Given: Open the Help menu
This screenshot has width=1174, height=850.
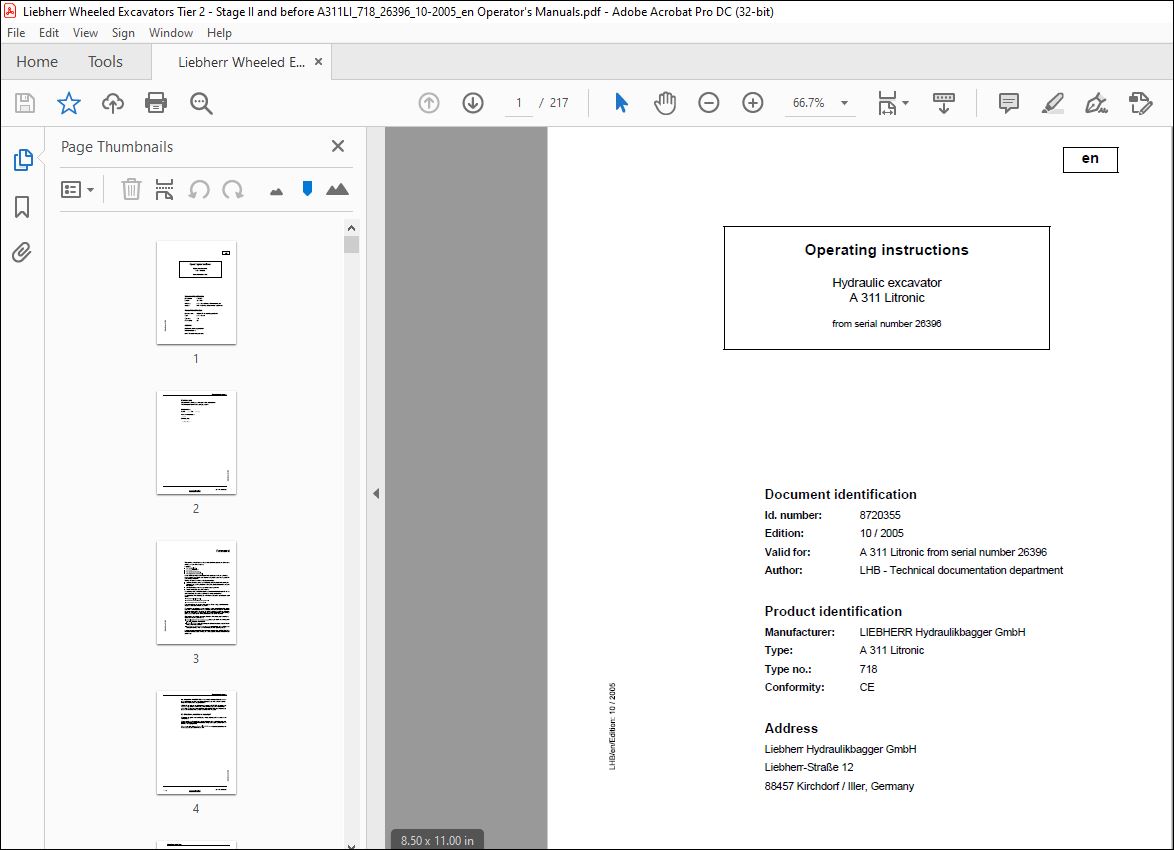Looking at the screenshot, I should click(x=219, y=33).
